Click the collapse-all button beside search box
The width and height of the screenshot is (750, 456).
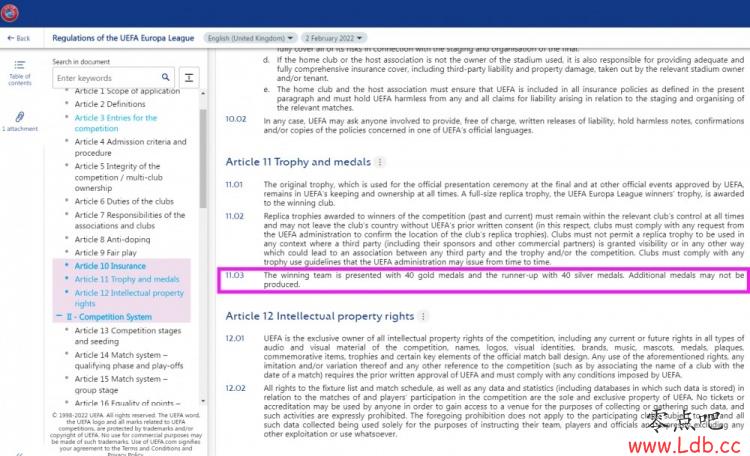189,78
